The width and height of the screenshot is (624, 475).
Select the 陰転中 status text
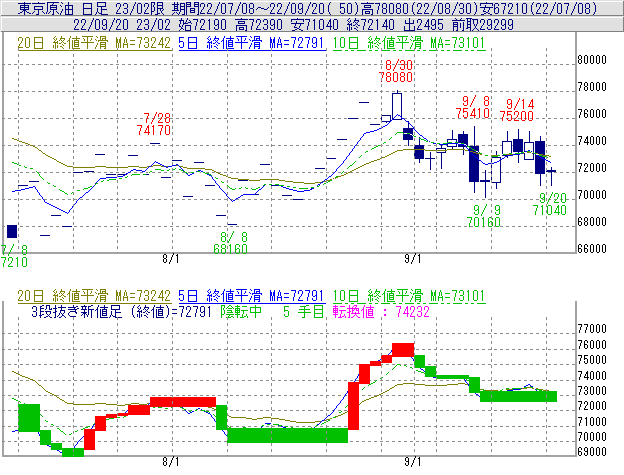point(242,310)
